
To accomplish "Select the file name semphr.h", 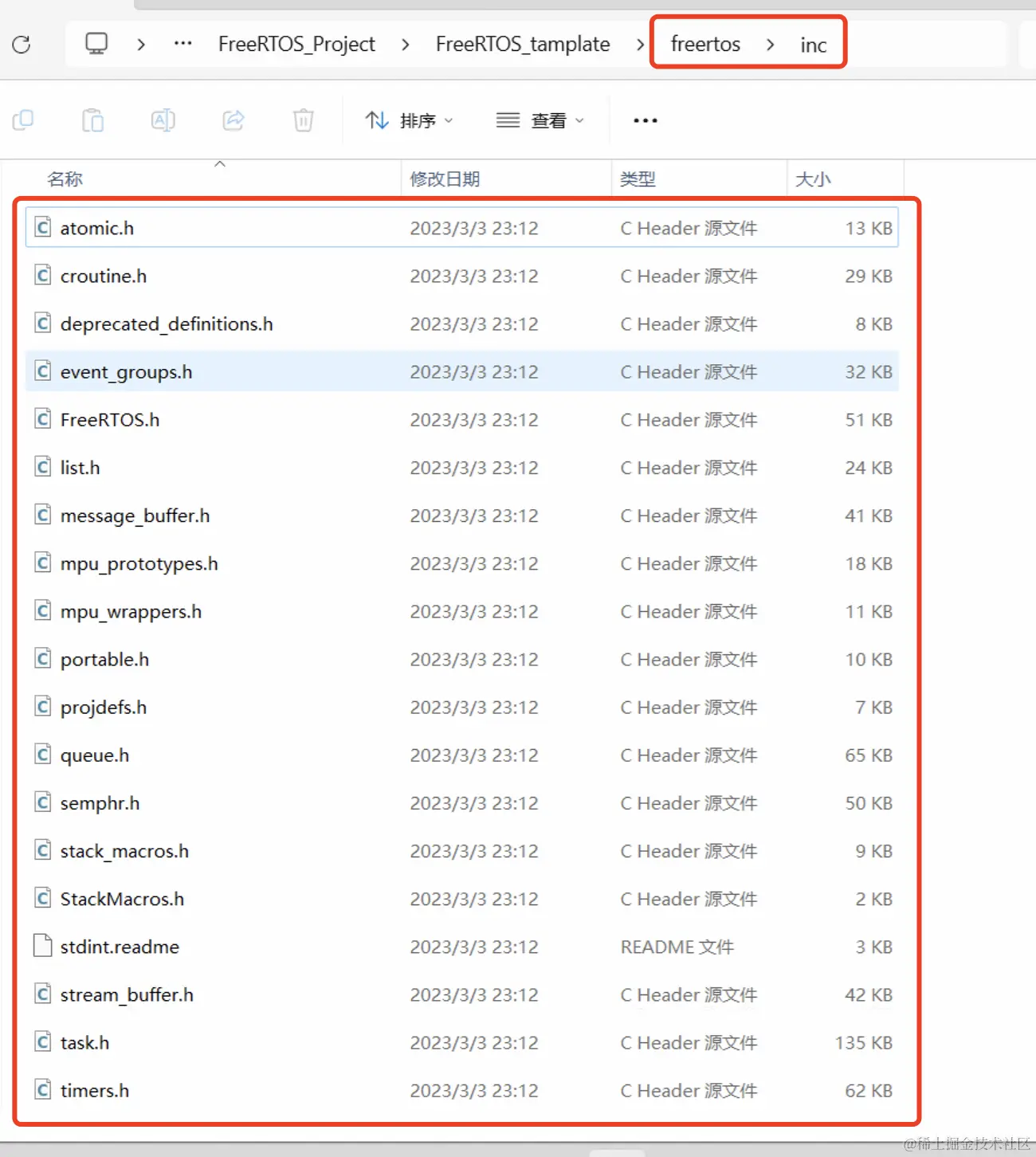I will [x=100, y=803].
